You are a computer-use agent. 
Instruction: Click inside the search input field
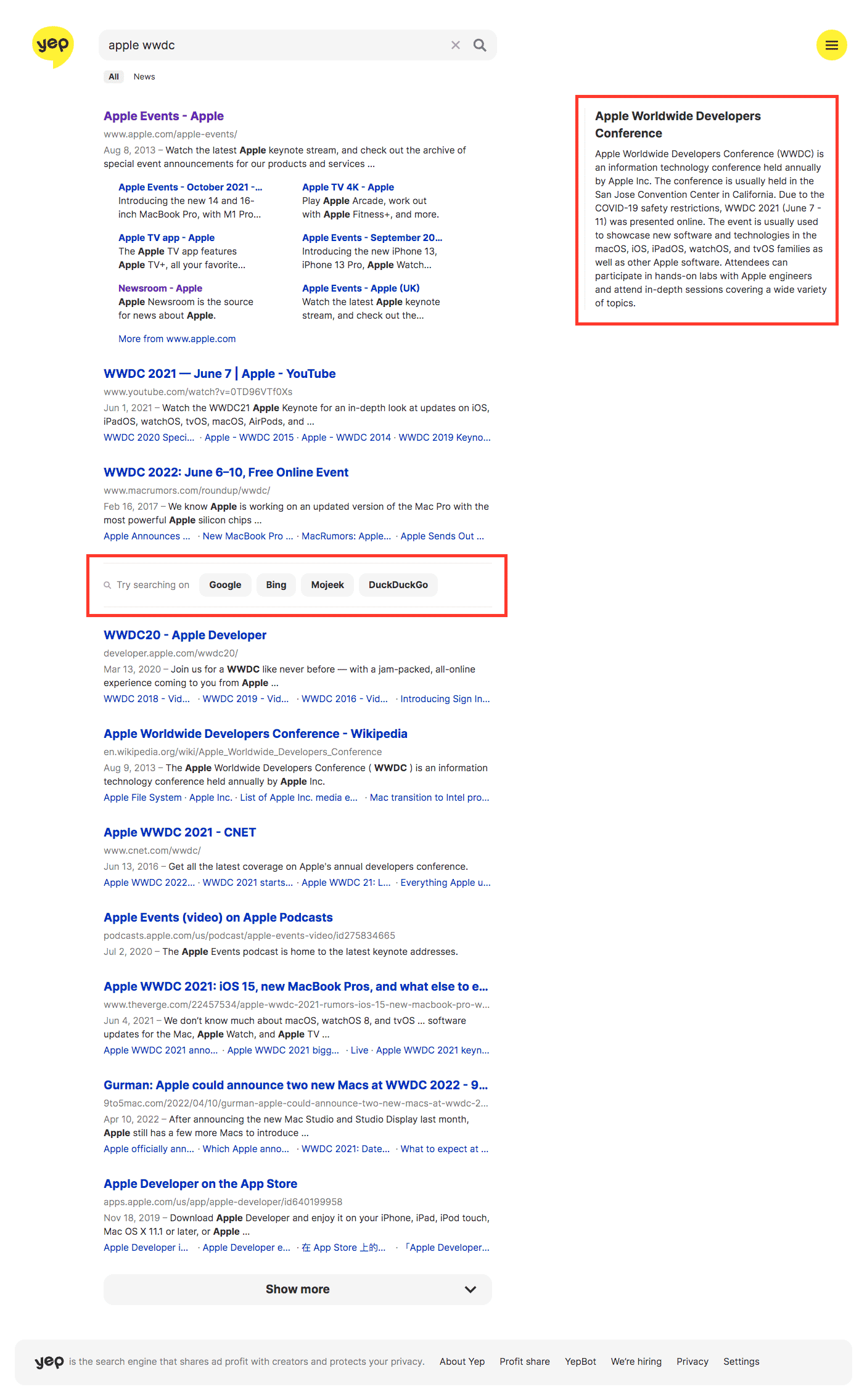point(271,45)
